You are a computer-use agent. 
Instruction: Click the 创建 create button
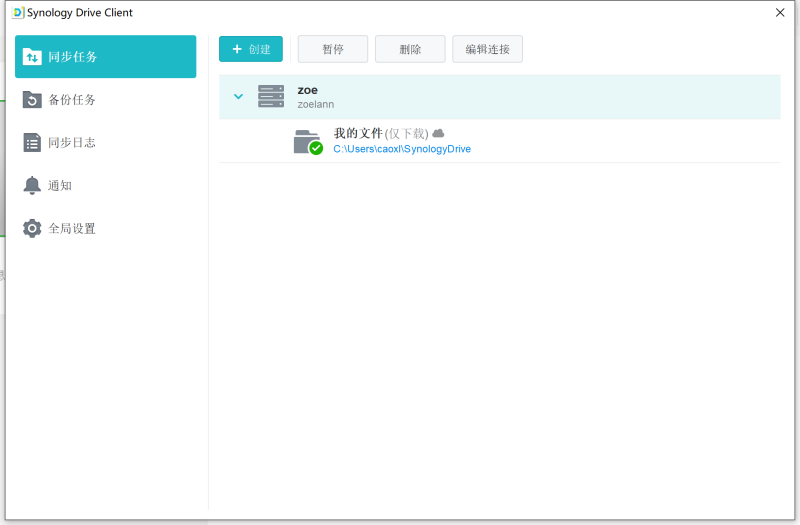(251, 49)
